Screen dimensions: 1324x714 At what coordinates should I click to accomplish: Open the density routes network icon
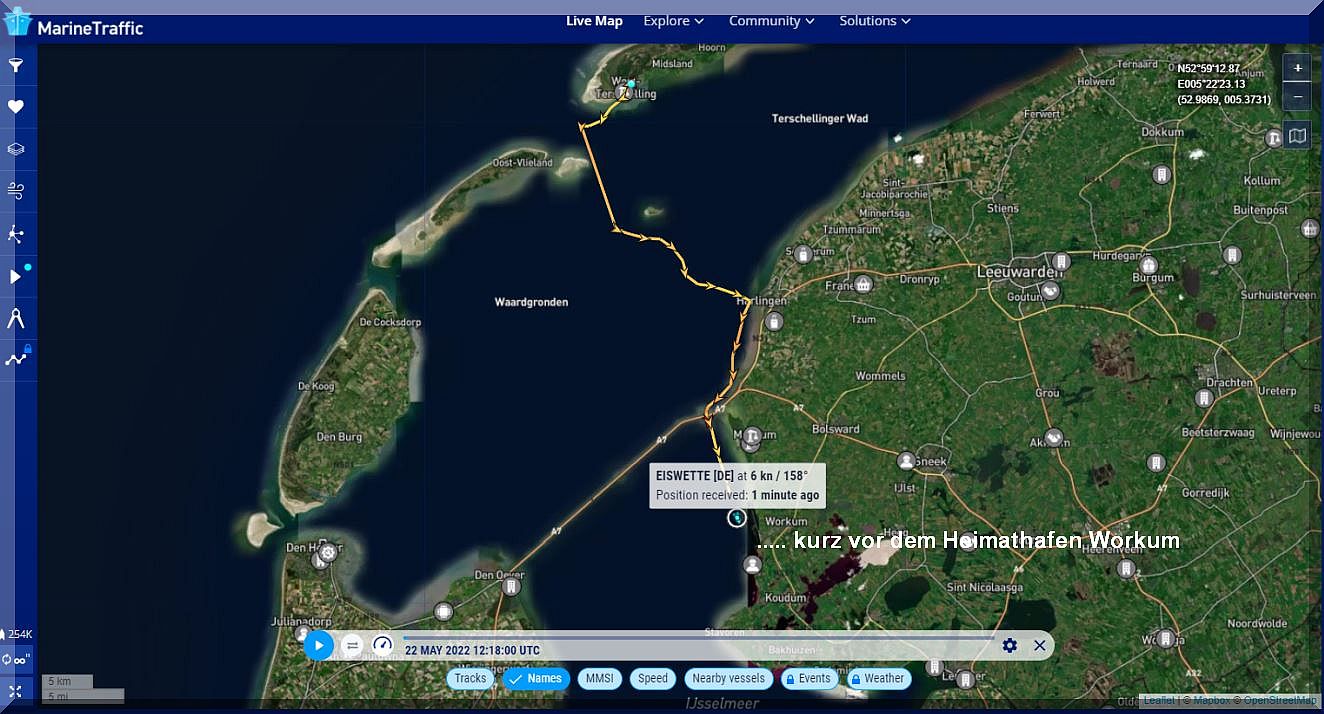pyautogui.click(x=16, y=358)
